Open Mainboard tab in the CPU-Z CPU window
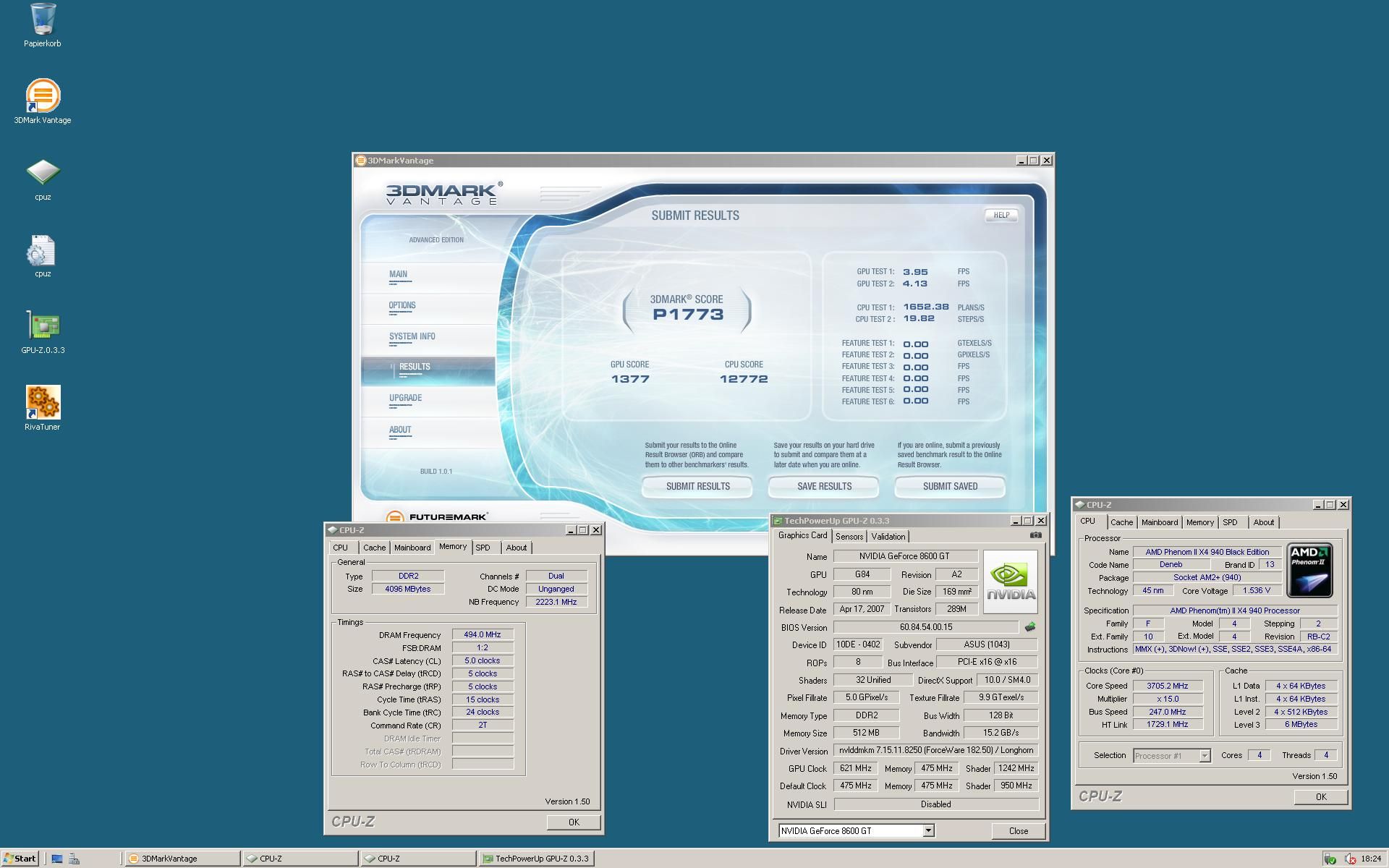The width and height of the screenshot is (1389, 868). [1160, 522]
